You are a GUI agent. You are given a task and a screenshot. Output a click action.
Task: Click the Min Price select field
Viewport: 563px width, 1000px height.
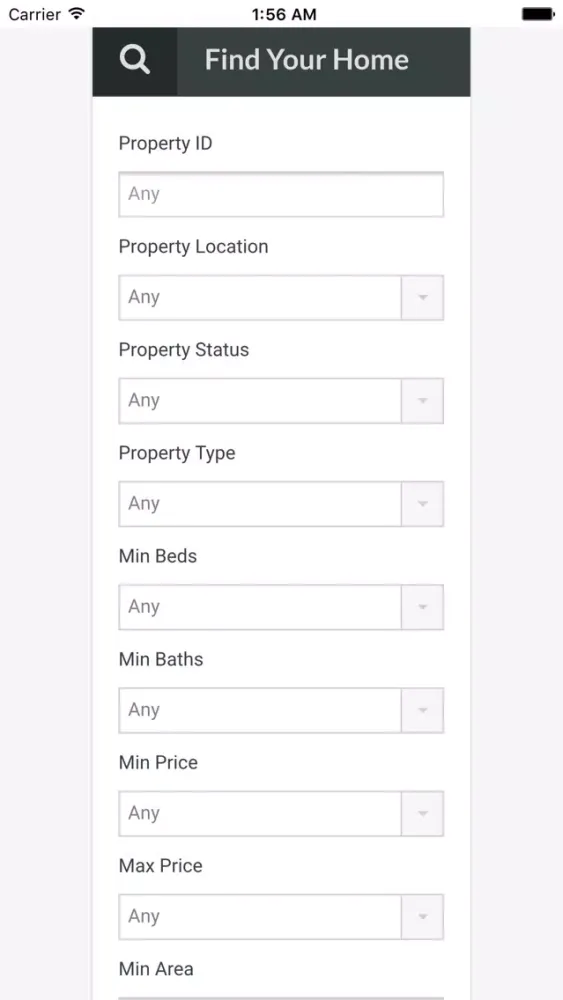[281, 814]
